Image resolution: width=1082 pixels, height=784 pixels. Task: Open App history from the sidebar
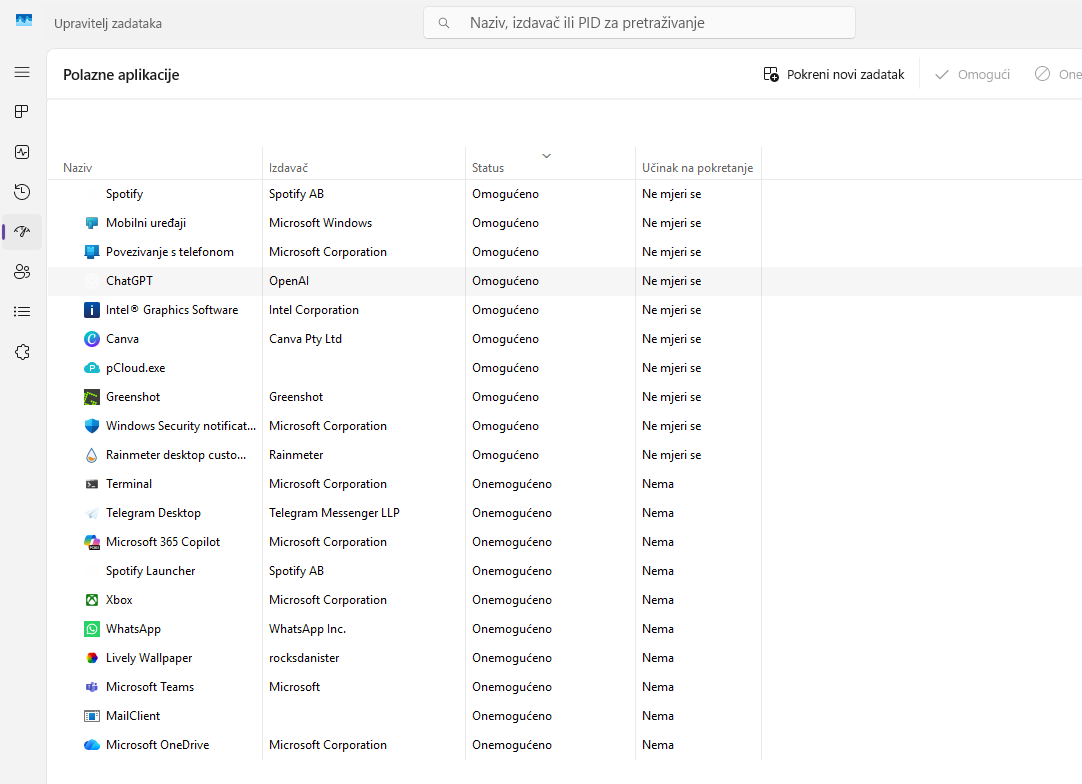[x=22, y=192]
